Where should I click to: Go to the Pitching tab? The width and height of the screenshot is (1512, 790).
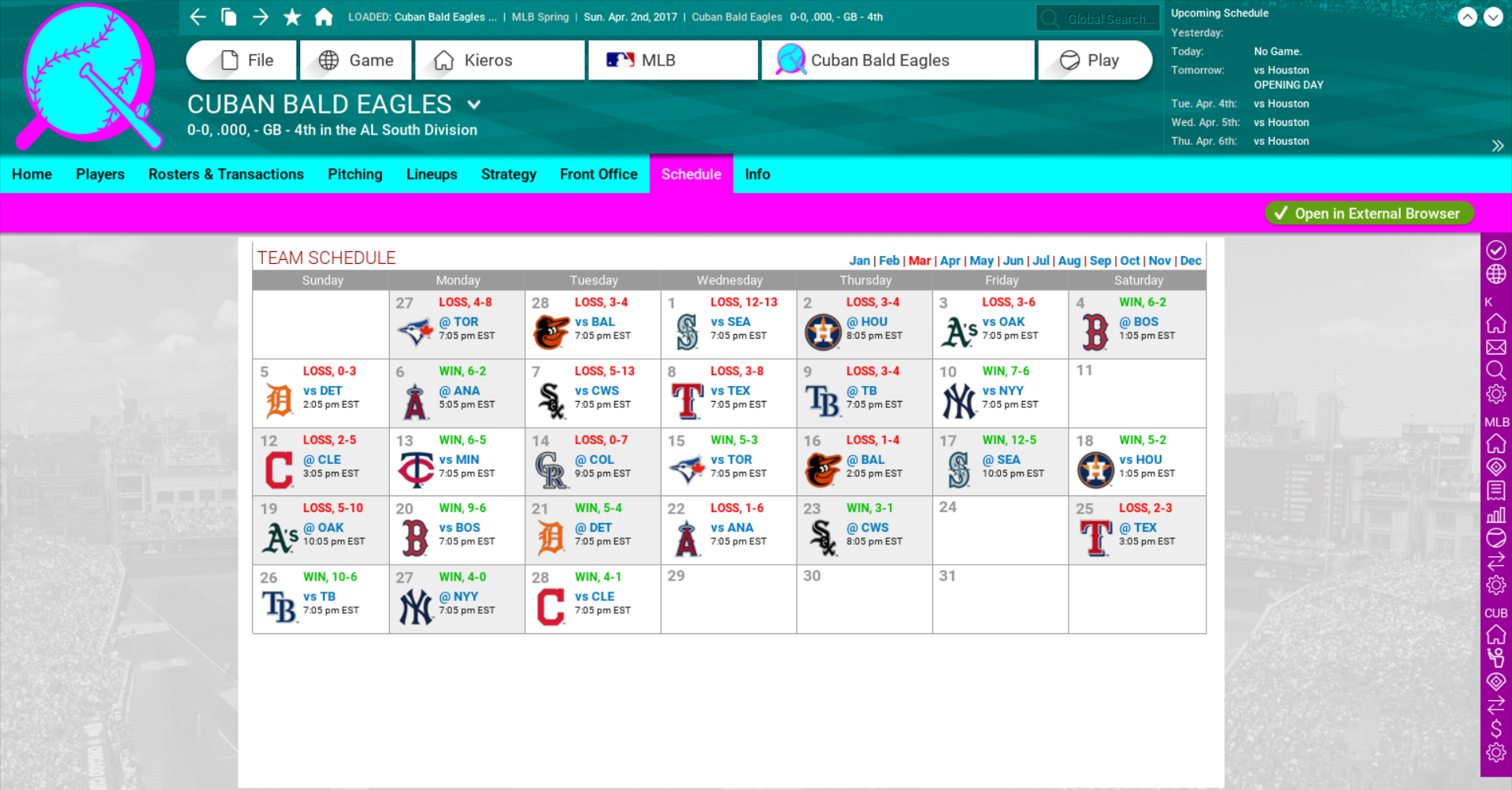pos(355,174)
